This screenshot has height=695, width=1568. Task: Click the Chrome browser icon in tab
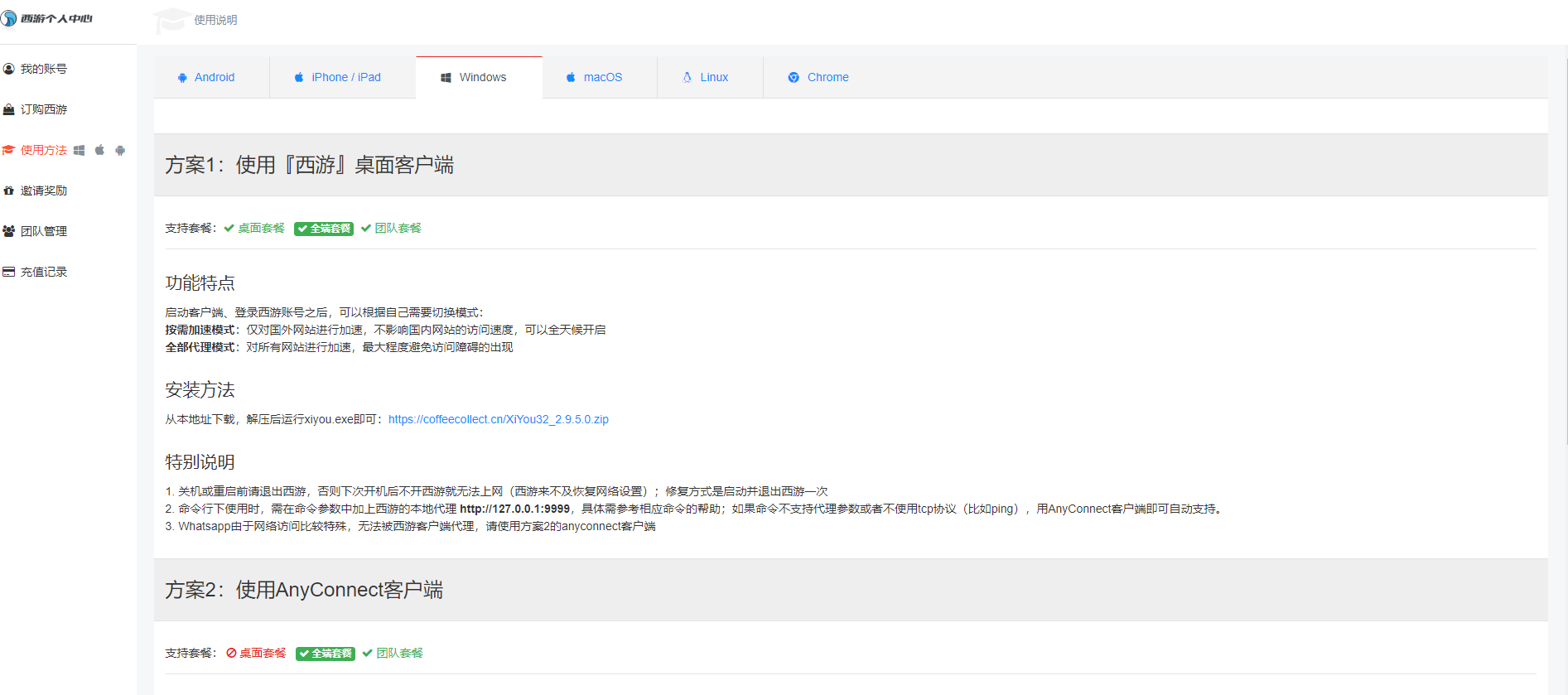click(x=794, y=77)
